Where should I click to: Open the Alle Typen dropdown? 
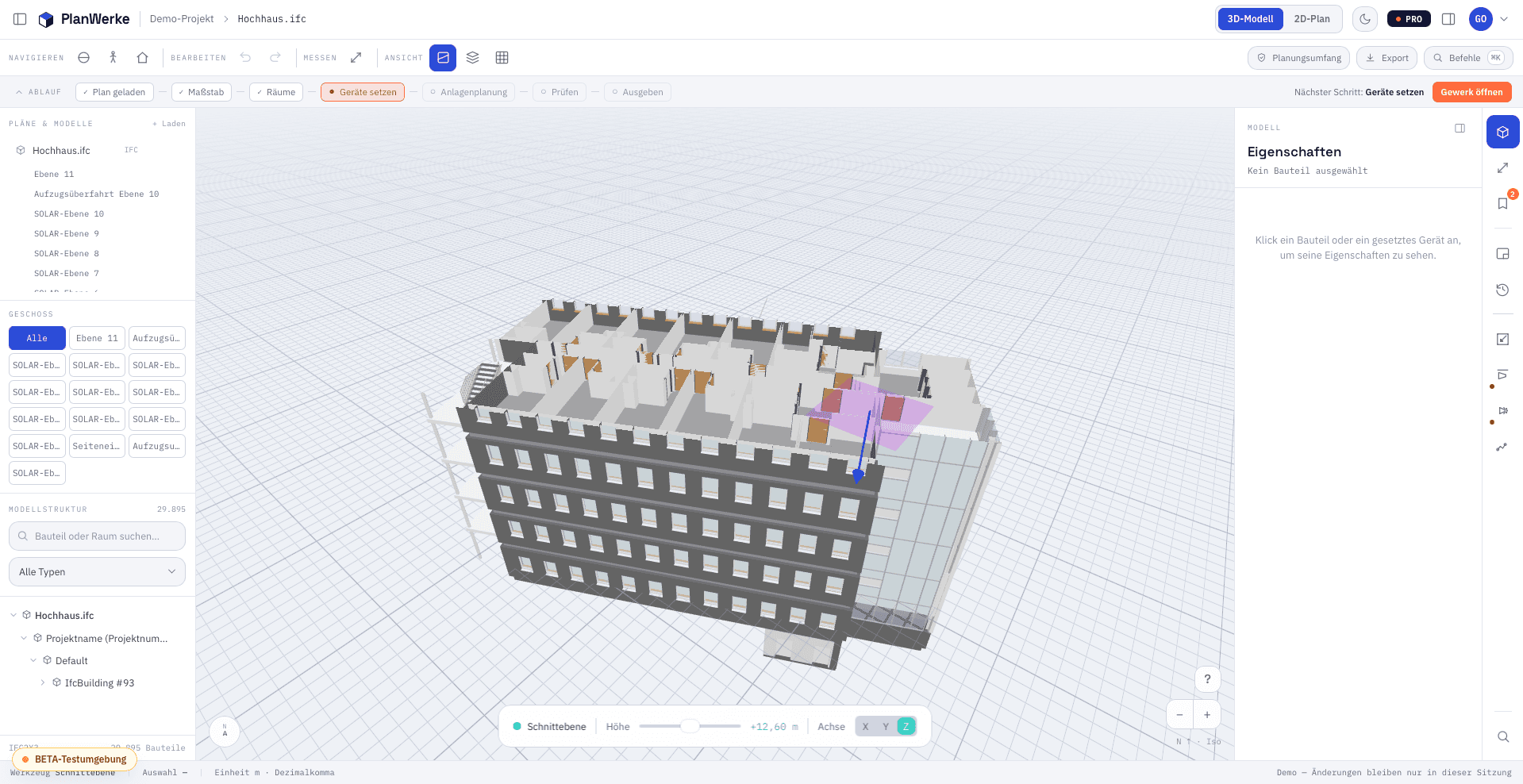coord(97,572)
